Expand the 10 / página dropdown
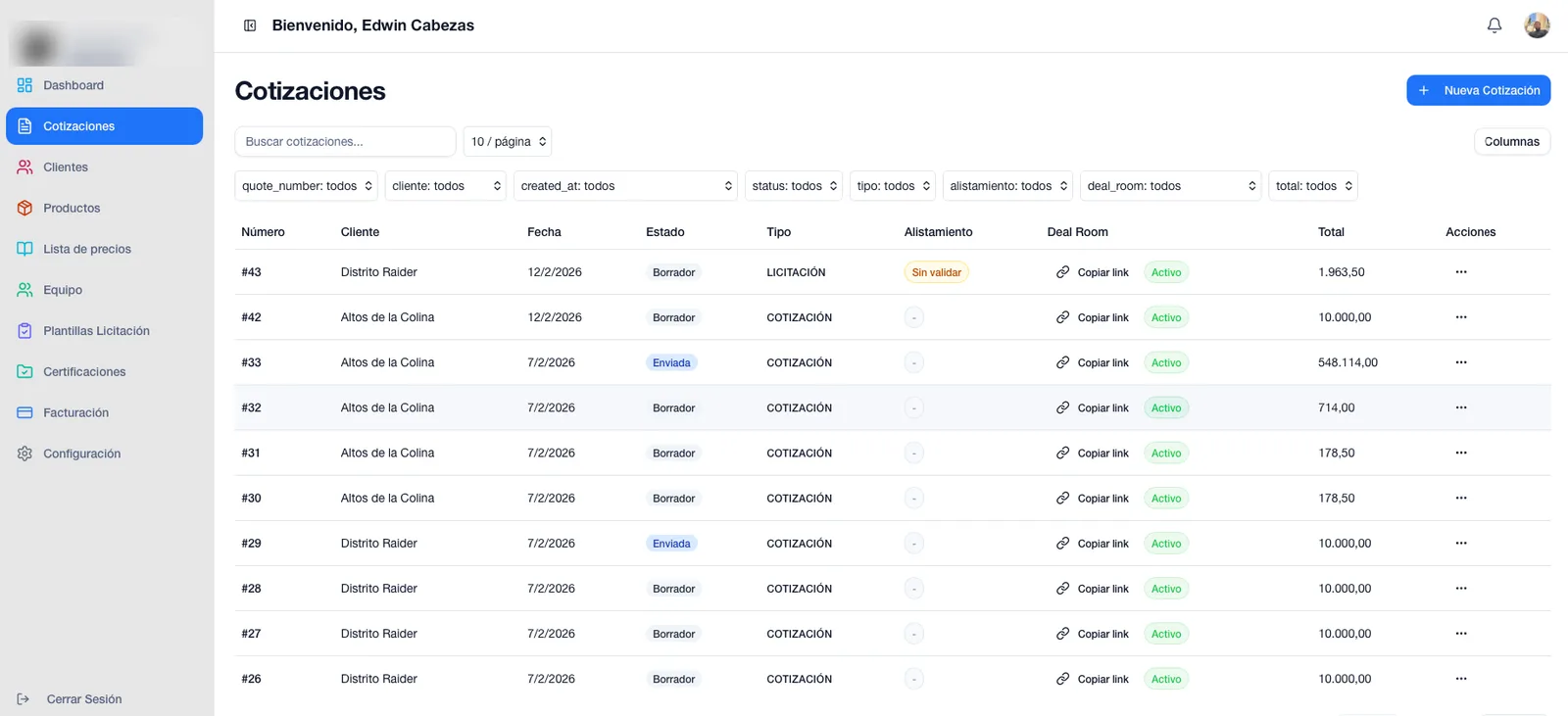The image size is (1568, 716). coord(508,141)
